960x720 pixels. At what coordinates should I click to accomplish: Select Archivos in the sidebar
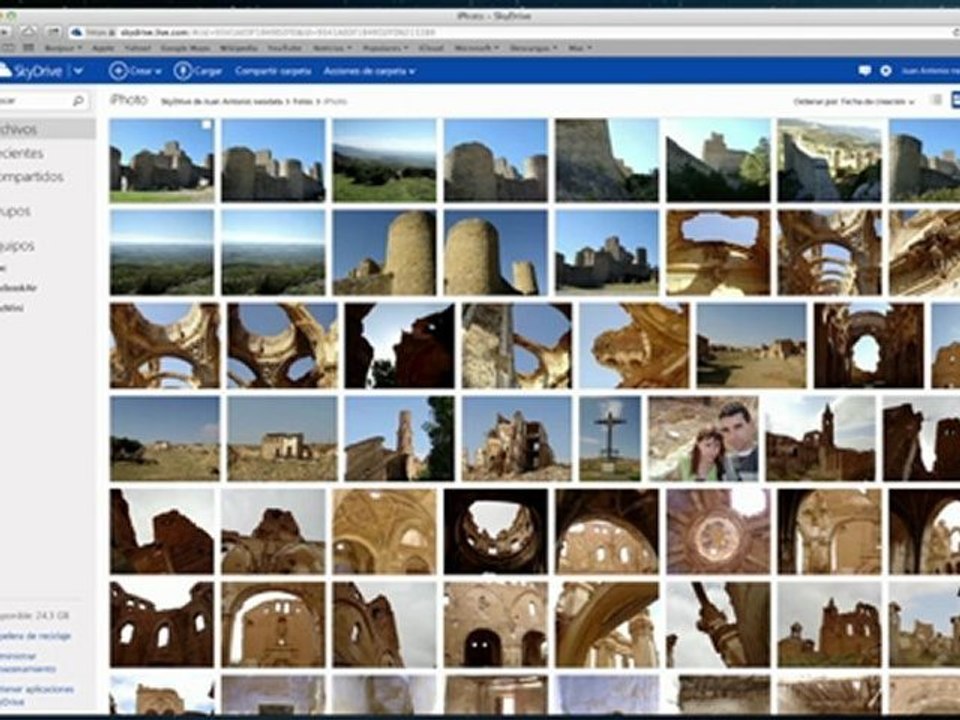click(47, 129)
